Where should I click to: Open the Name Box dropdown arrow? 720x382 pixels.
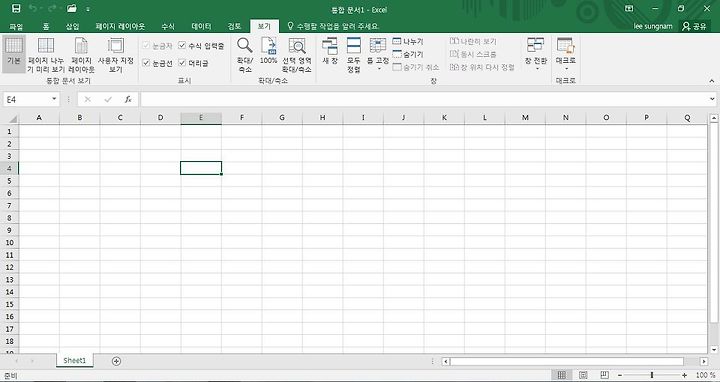54,99
